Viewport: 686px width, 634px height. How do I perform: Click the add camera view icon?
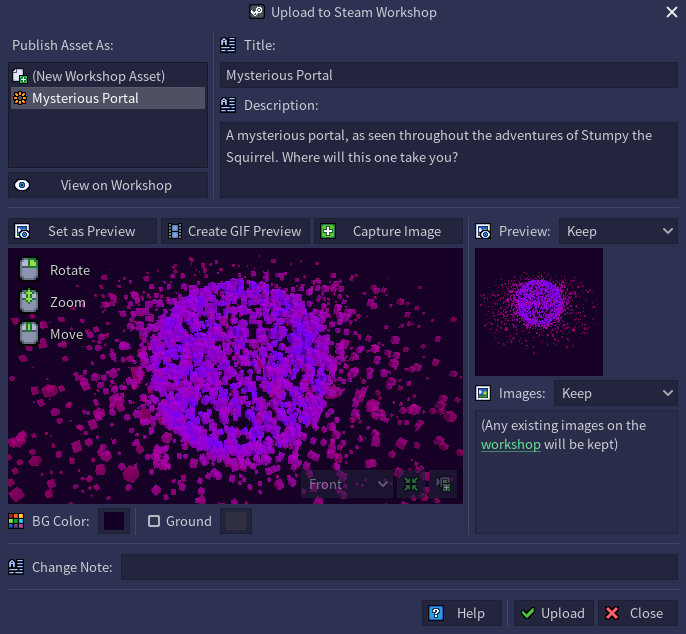(444, 485)
